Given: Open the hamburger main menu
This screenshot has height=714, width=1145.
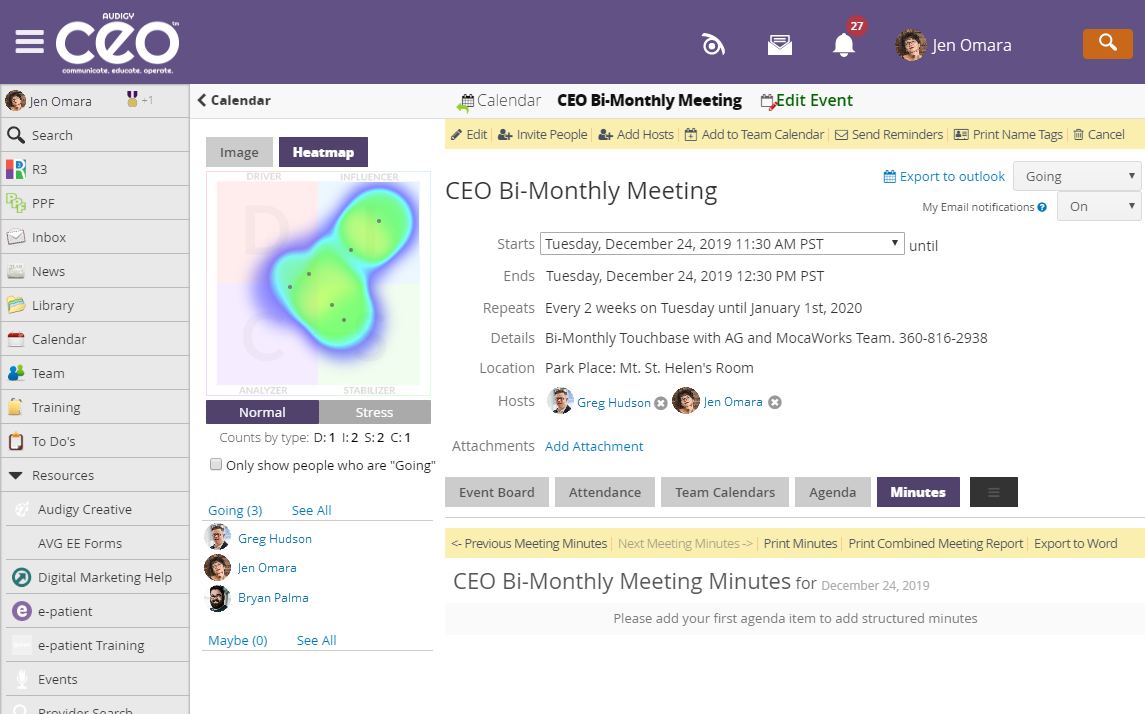Looking at the screenshot, I should pos(29,42).
